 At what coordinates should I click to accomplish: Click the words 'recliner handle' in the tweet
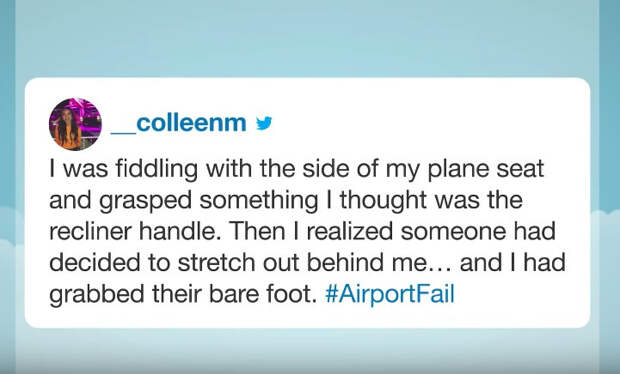[x=134, y=231]
